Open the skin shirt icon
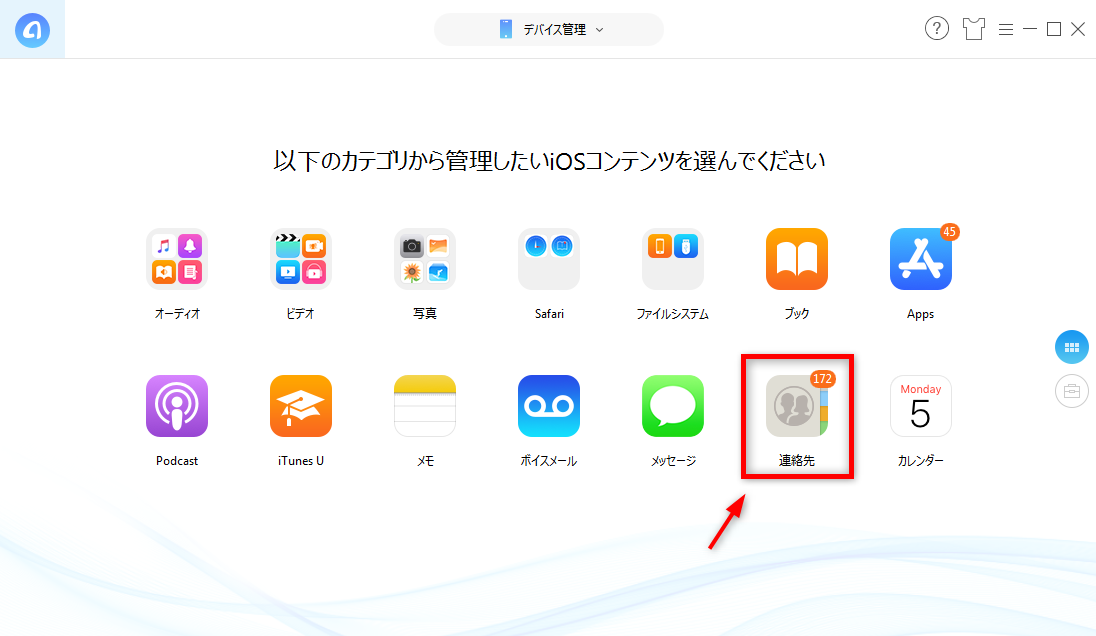Image resolution: width=1096 pixels, height=636 pixels. [973, 29]
